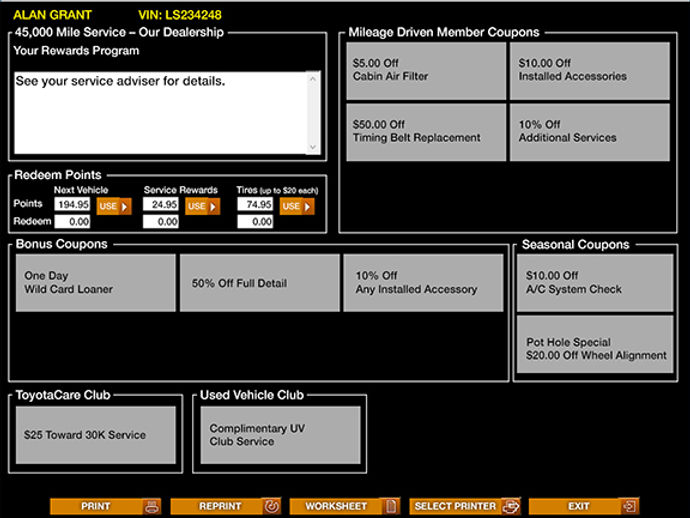Screen dimensions: 690x518
Task: Select the Pot Hole Special Wheel Alignment coupon
Action: tap(595, 344)
